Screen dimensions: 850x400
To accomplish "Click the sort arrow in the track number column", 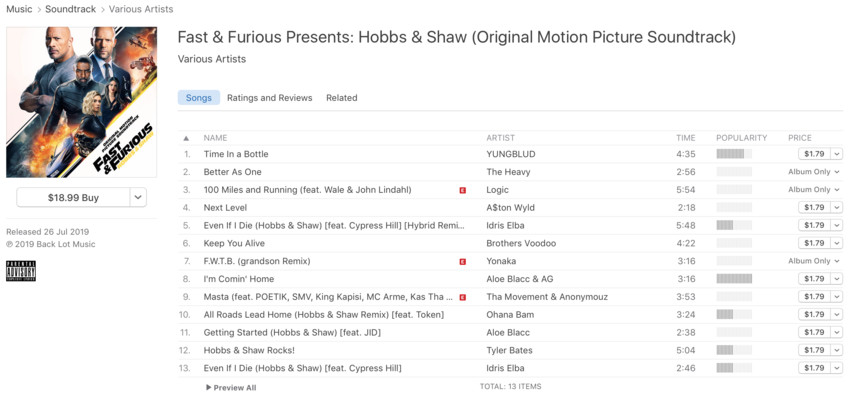I will point(186,138).
